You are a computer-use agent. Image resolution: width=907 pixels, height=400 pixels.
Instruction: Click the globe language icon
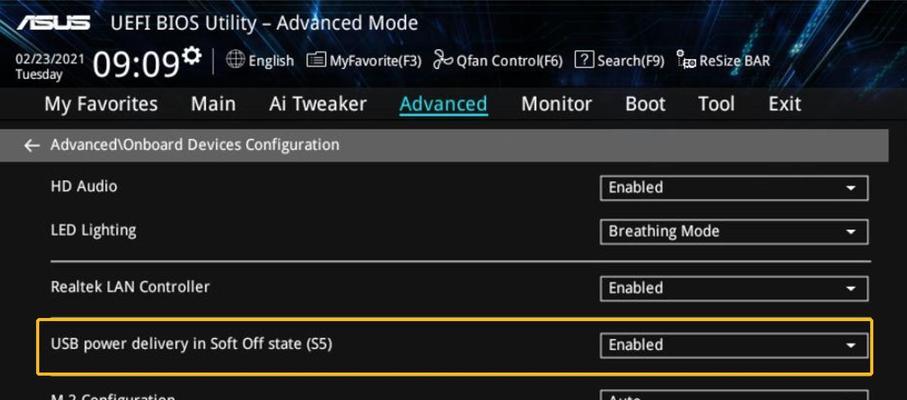click(235, 60)
